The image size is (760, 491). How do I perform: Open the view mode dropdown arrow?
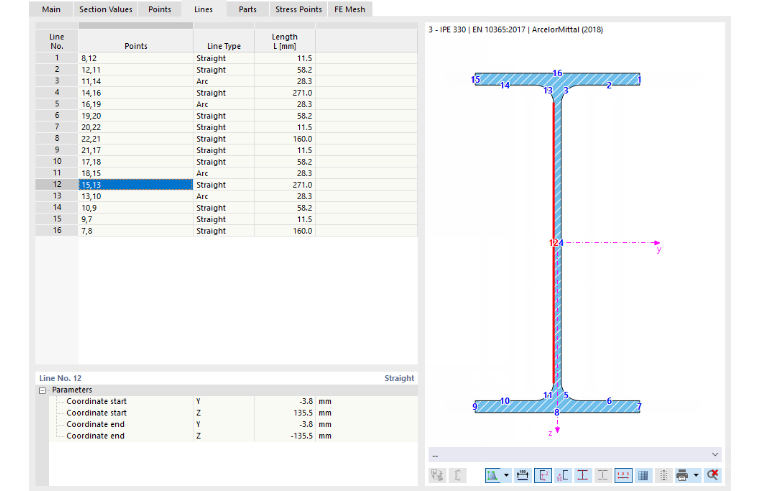[507, 475]
